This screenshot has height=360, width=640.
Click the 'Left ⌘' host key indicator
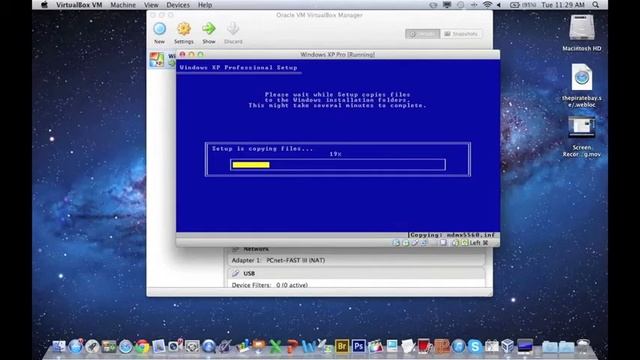pos(479,243)
